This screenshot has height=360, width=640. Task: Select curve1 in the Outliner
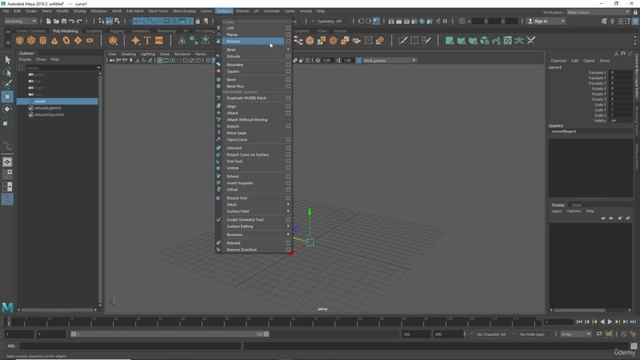[57, 101]
